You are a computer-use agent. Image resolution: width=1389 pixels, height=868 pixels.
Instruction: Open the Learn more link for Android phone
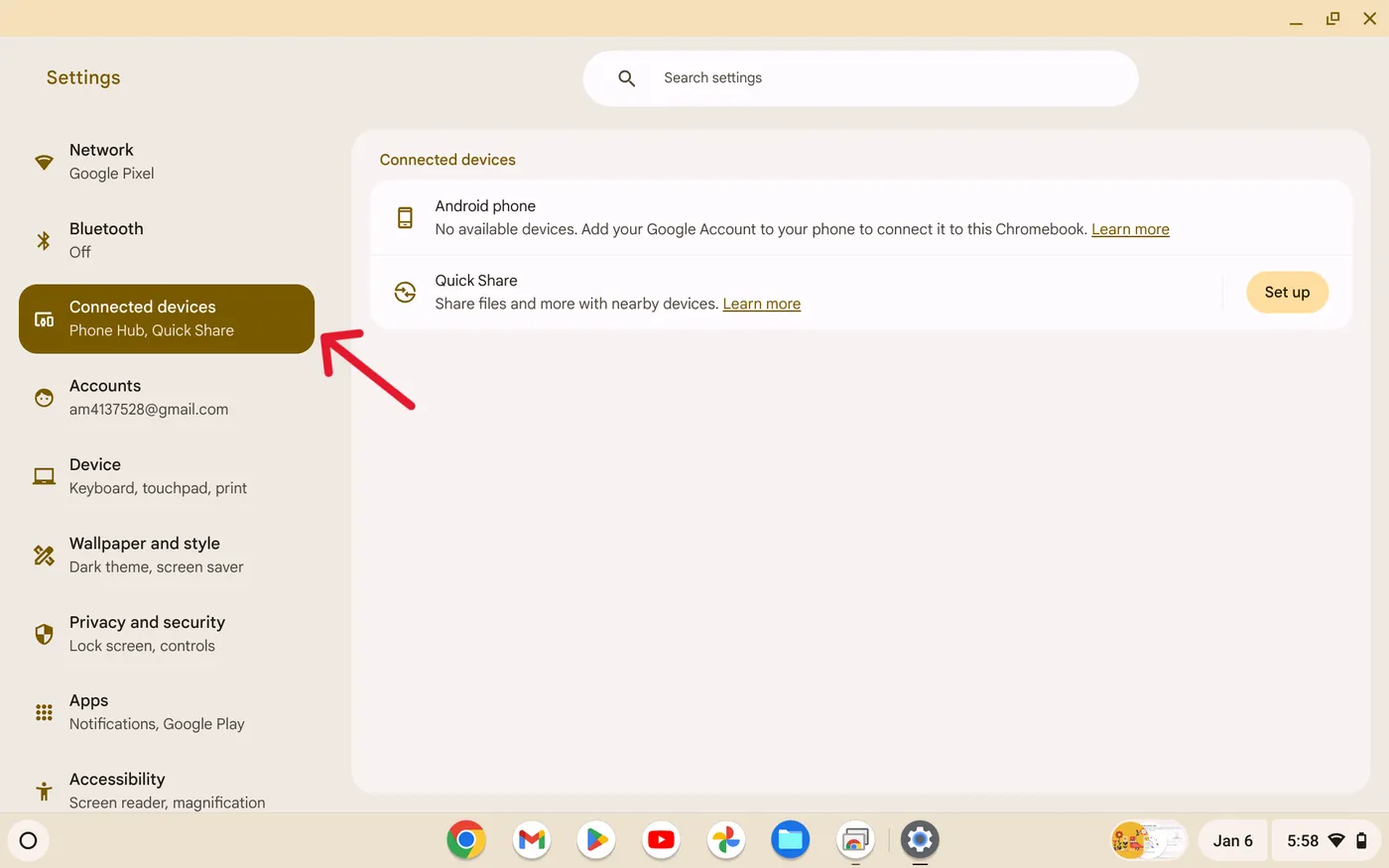[x=1130, y=229]
